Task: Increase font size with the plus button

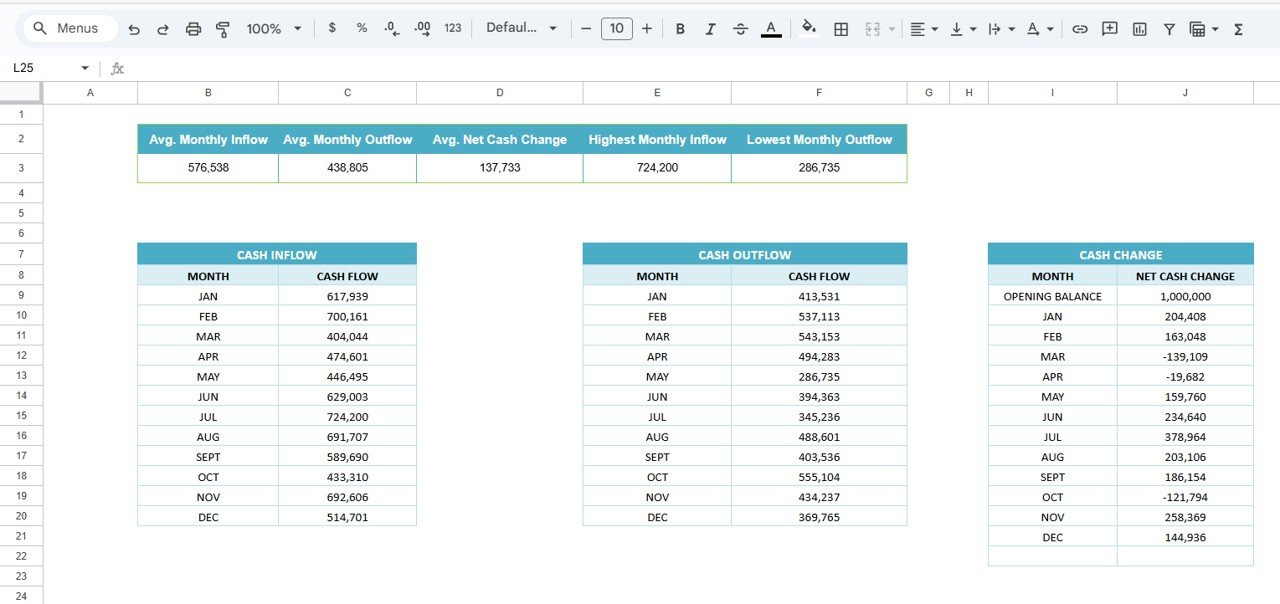Action: pyautogui.click(x=647, y=29)
